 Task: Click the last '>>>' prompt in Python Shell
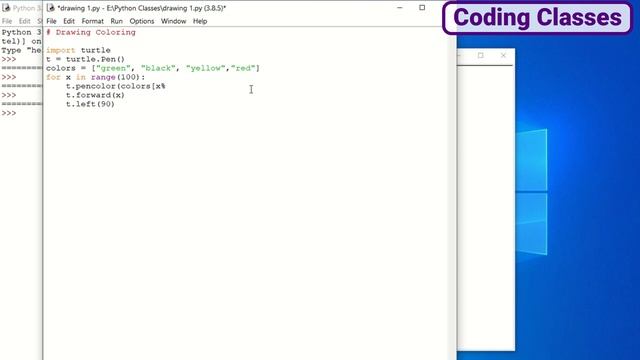pos(9,113)
